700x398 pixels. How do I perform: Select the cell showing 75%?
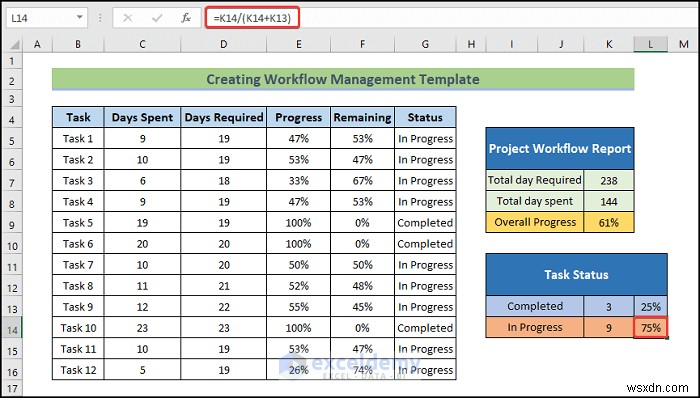pos(650,328)
